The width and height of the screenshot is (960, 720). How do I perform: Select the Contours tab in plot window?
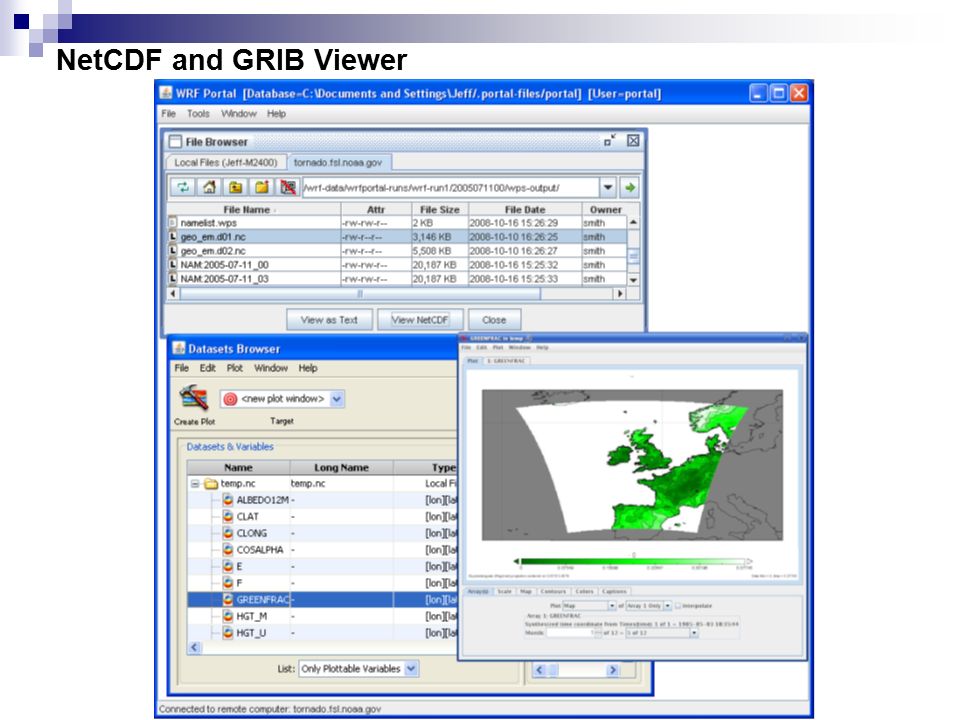(553, 591)
